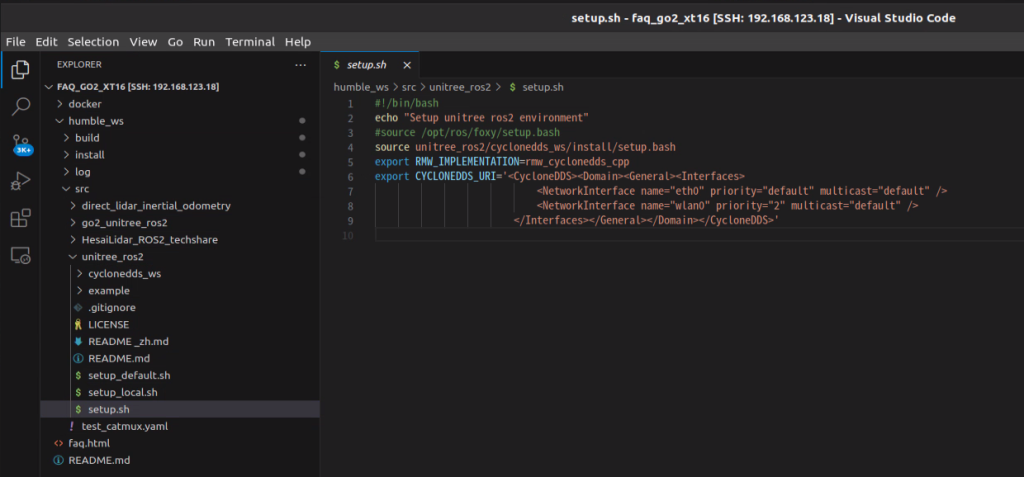Open the Terminal menu
This screenshot has width=1024, height=477.
tap(250, 42)
